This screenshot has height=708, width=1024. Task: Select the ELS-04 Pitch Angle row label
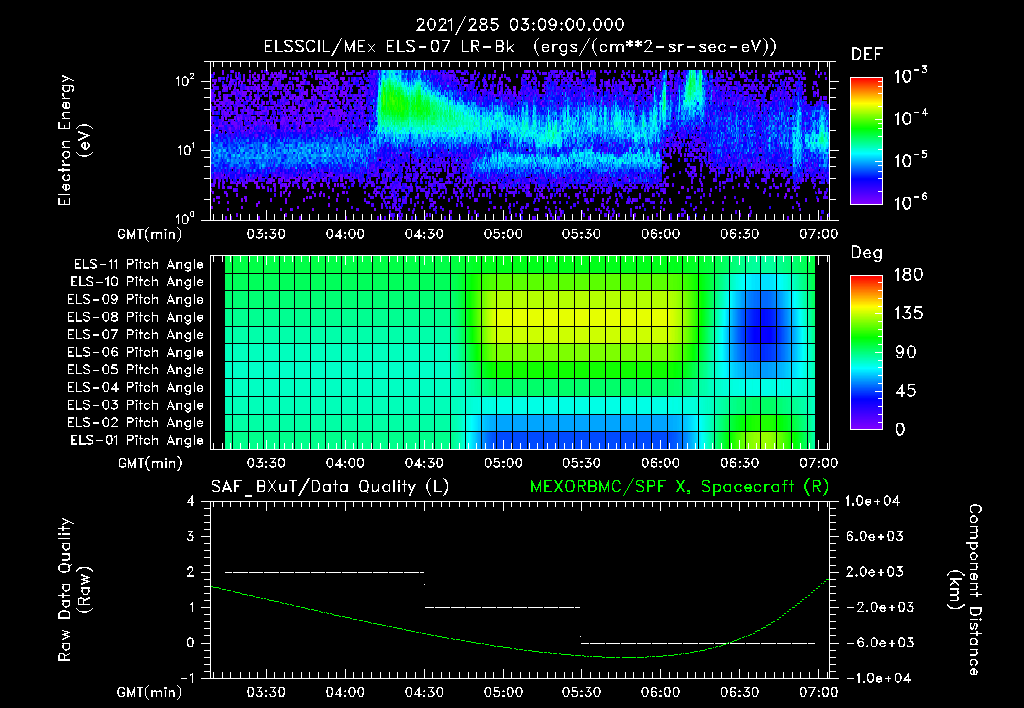click(136, 388)
